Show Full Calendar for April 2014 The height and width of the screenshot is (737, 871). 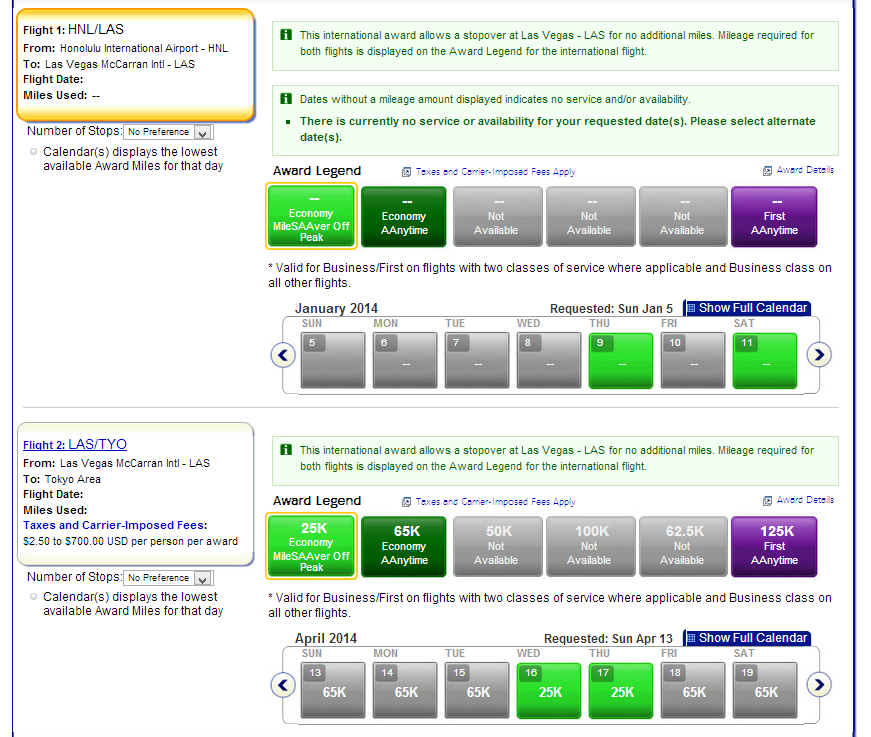[747, 638]
